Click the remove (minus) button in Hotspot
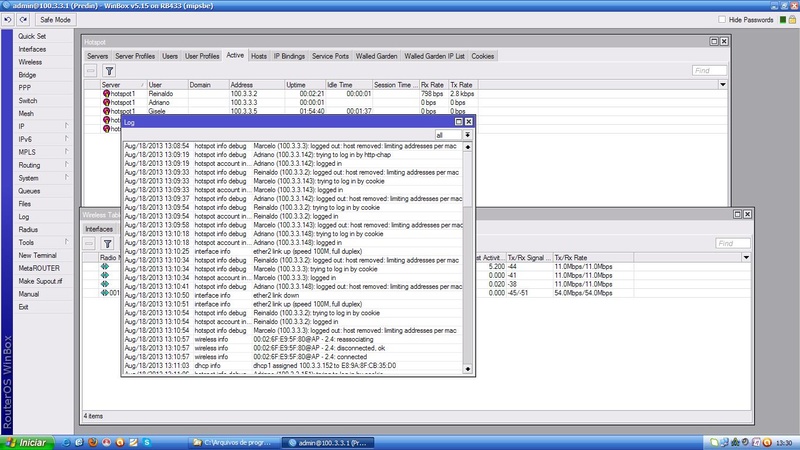800x450 pixels. 91,71
